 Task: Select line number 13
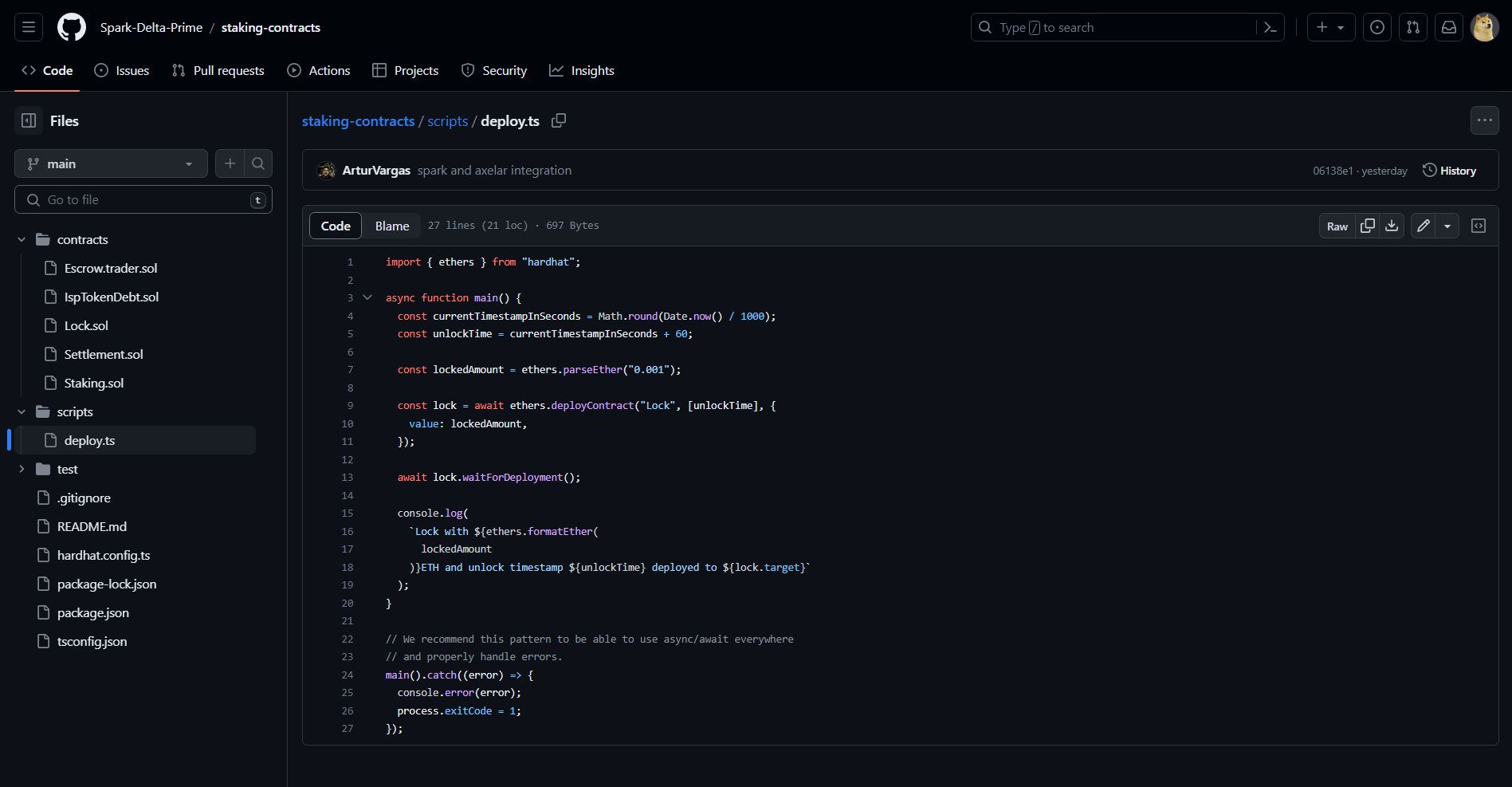(x=347, y=477)
